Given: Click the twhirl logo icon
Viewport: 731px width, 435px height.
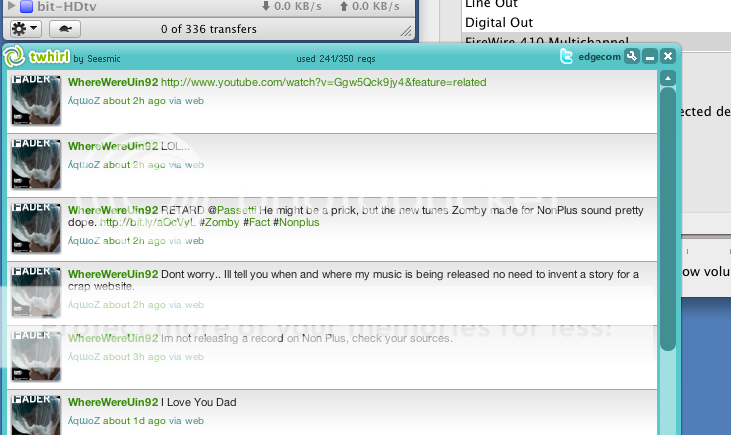Looking at the screenshot, I should pos(14,56).
